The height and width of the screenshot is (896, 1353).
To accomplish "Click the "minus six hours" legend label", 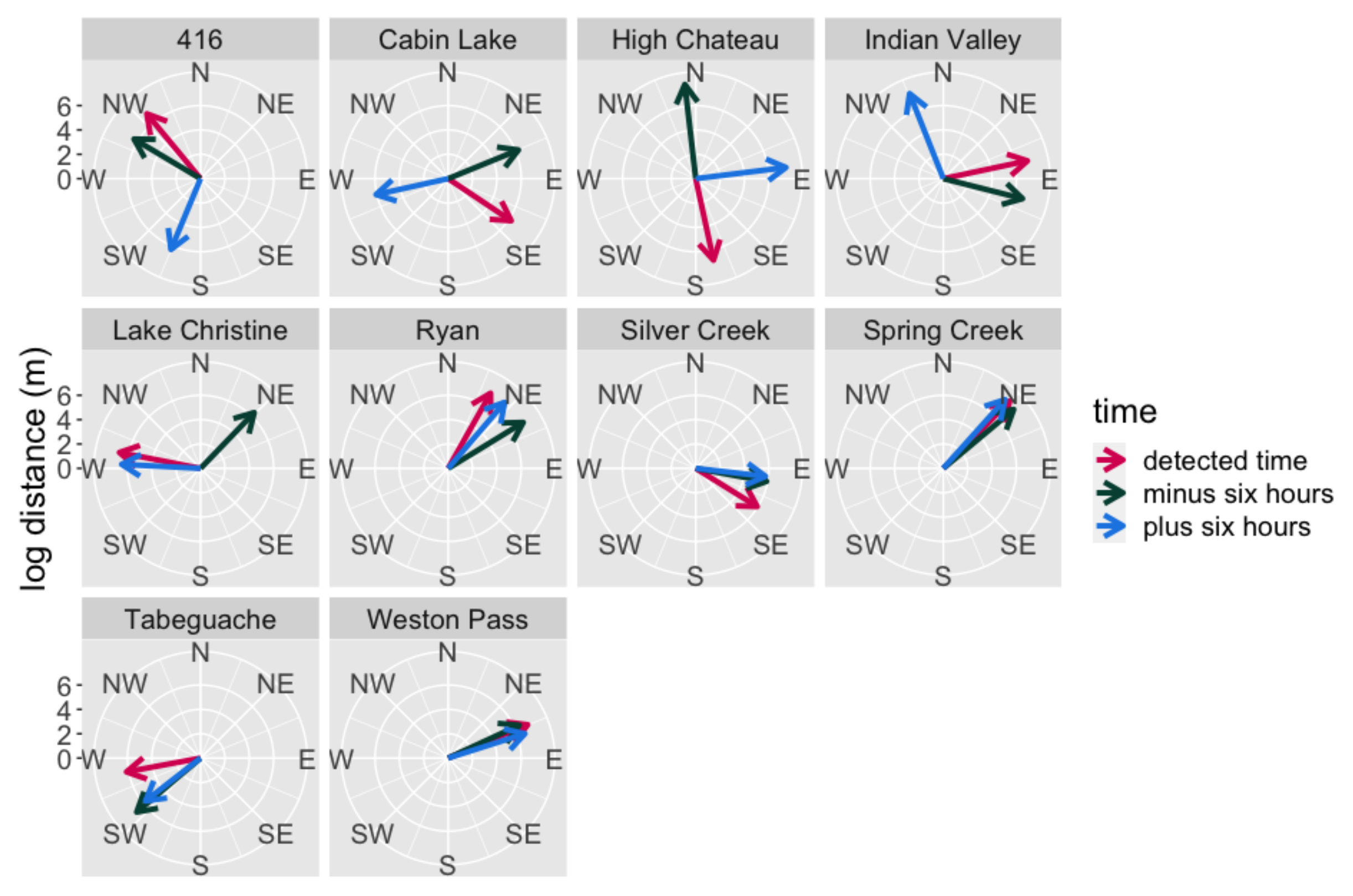I will click(1237, 494).
